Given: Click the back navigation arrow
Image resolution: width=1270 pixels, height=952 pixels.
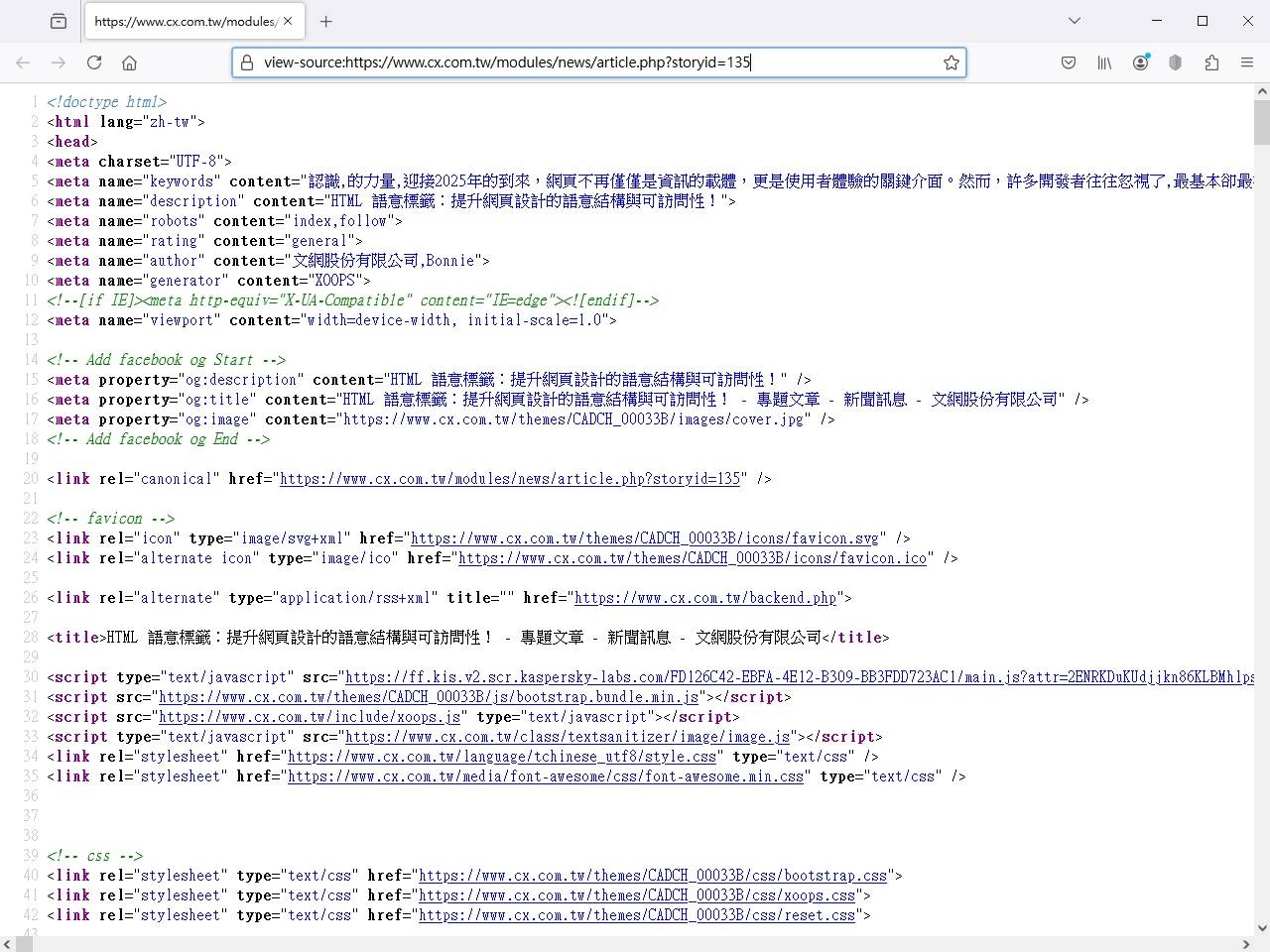Looking at the screenshot, I should 23,62.
